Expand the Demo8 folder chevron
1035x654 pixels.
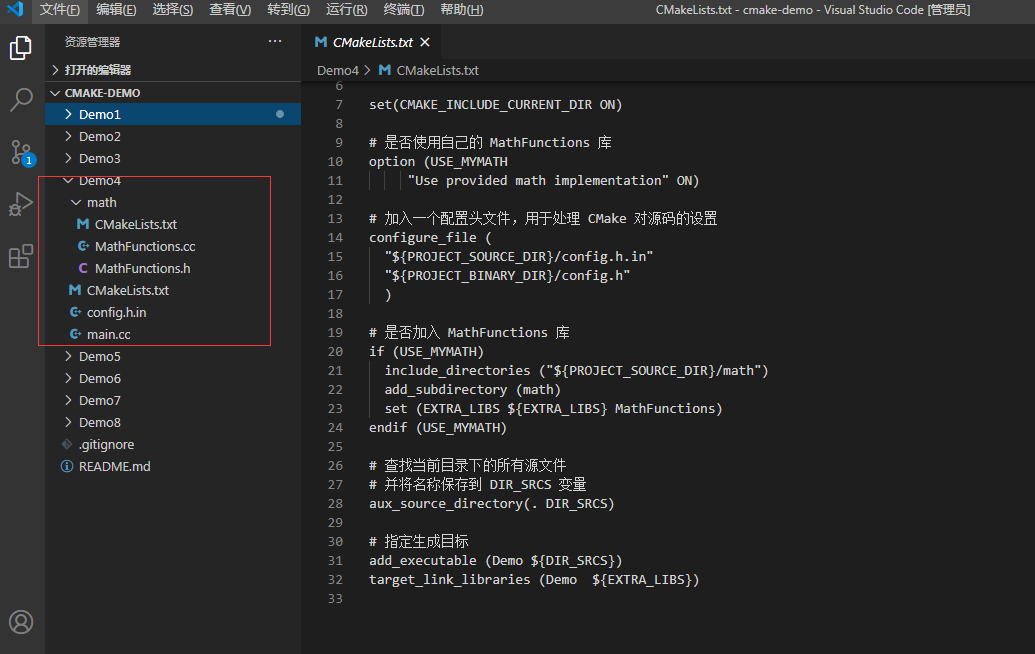coord(68,422)
